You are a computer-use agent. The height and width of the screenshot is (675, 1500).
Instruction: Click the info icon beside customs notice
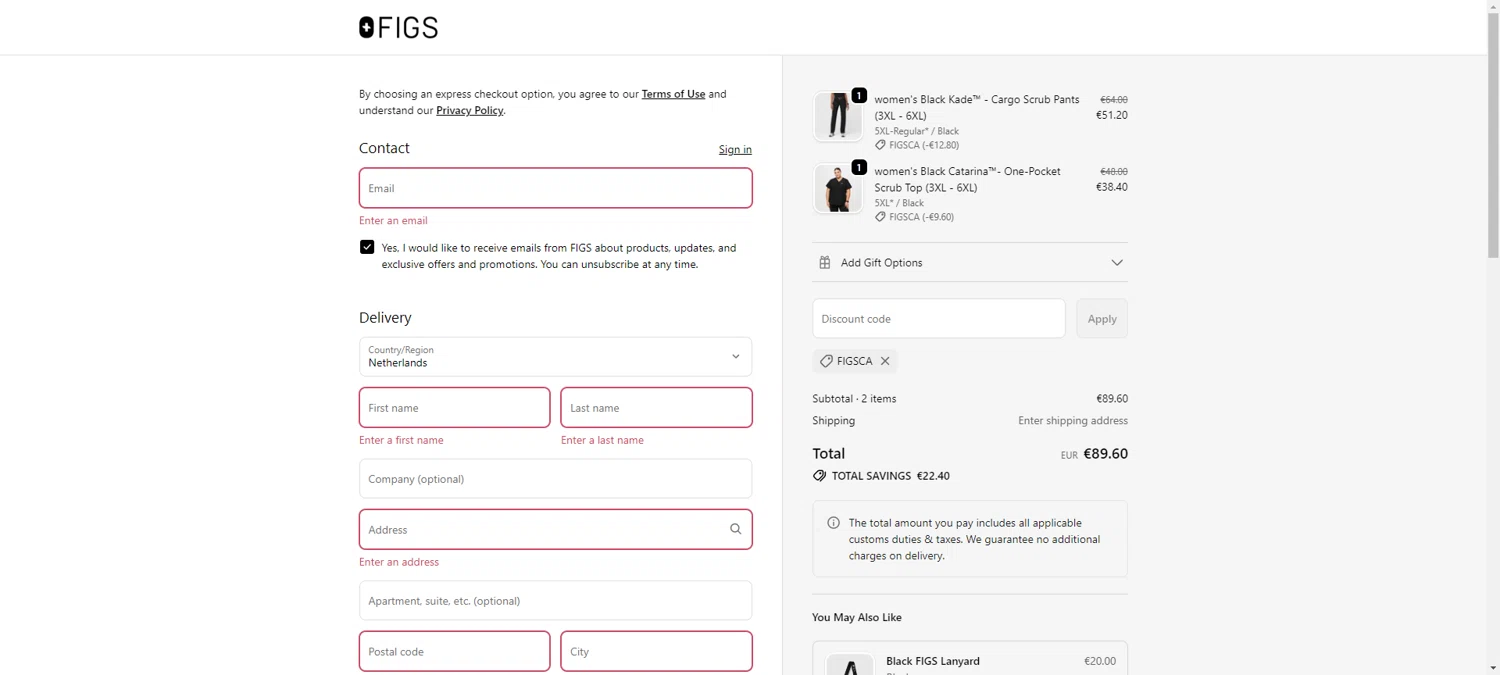833,523
